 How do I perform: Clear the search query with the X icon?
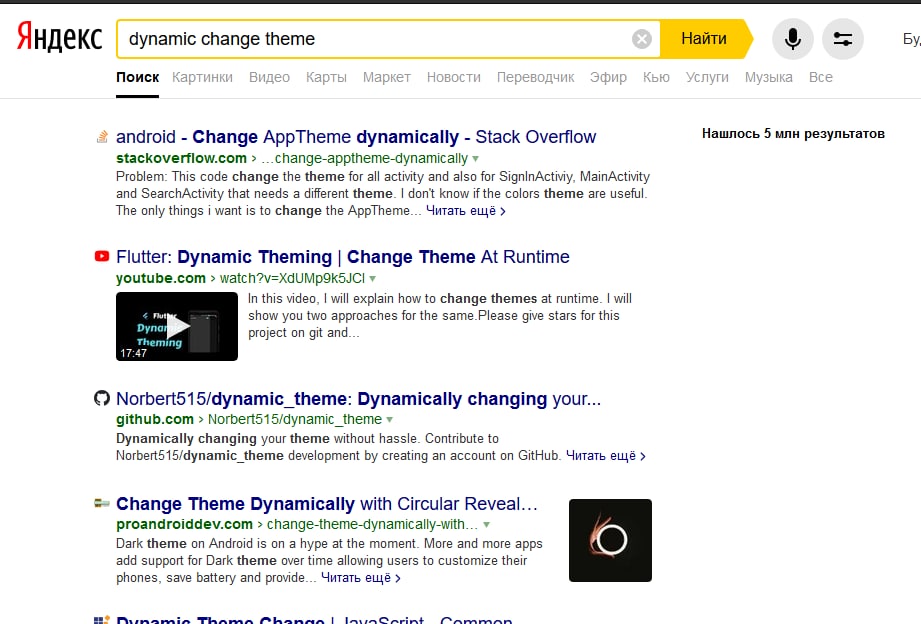click(x=641, y=39)
